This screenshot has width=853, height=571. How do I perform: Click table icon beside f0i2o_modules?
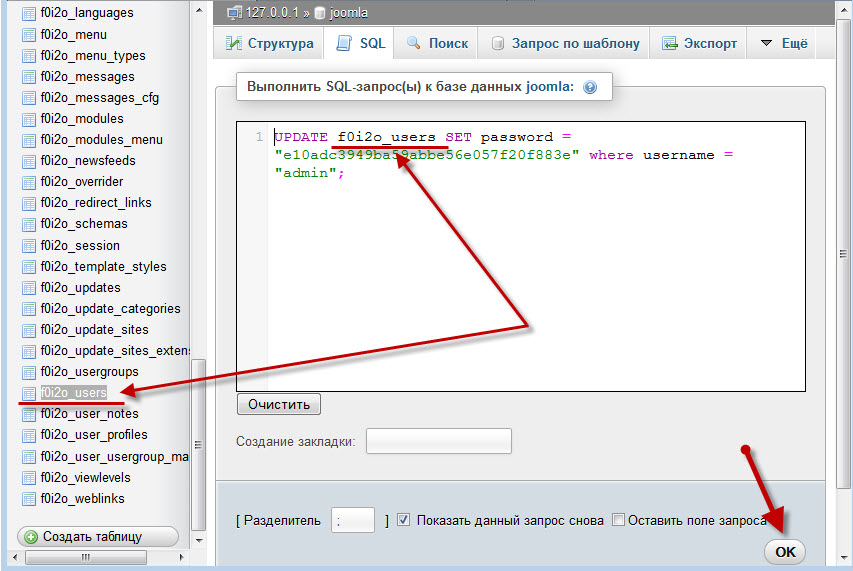(29, 120)
